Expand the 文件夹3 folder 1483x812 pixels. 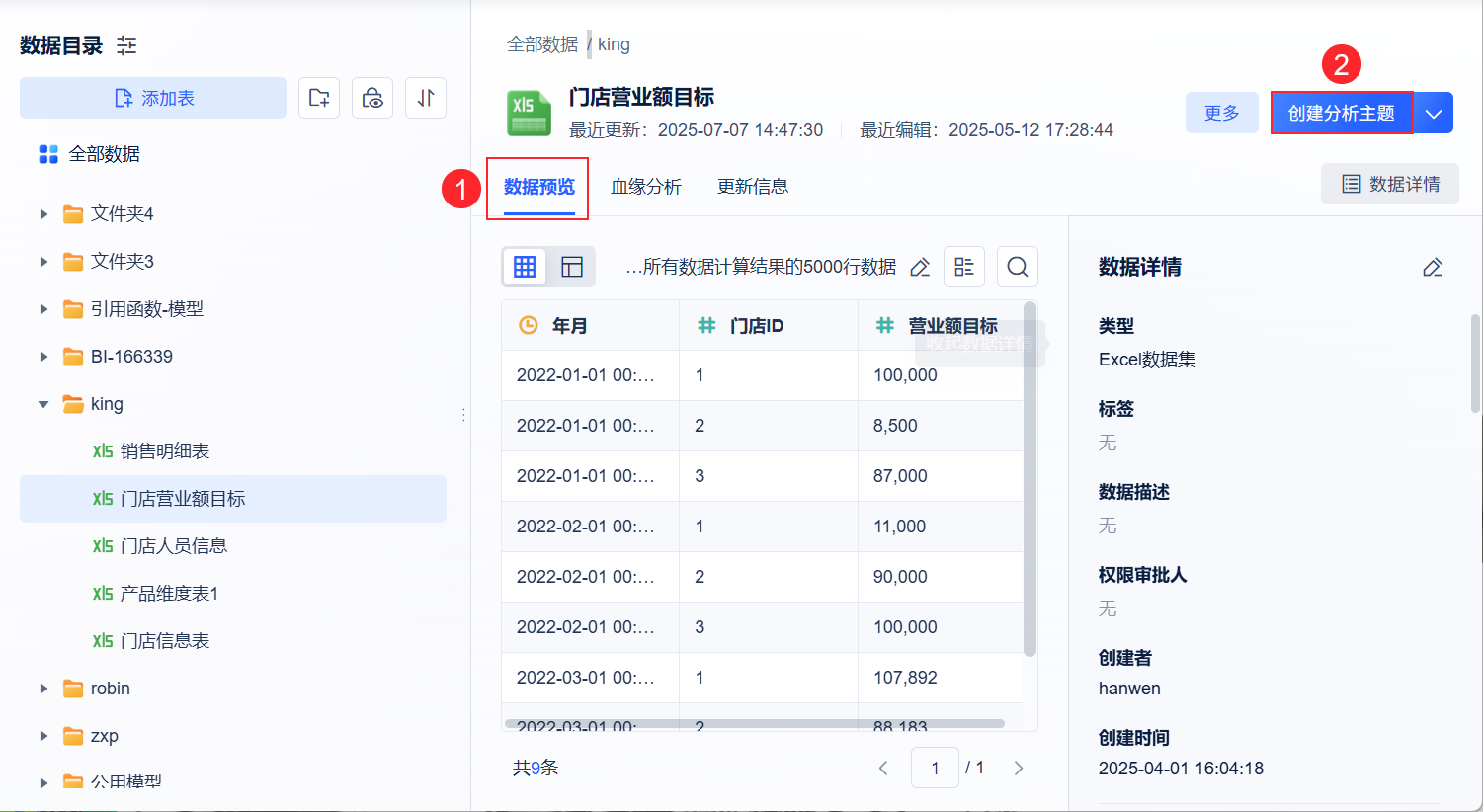43,262
